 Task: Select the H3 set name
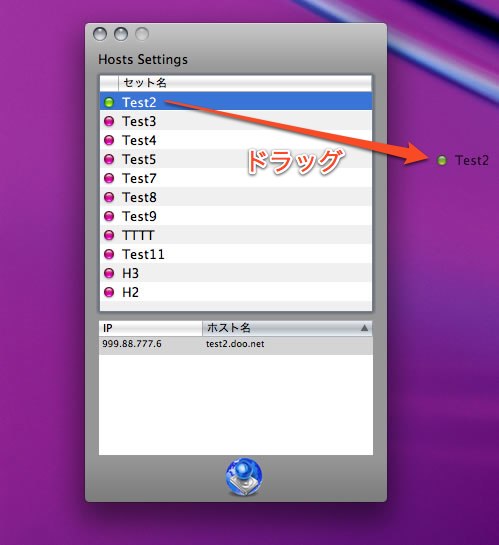click(130, 273)
